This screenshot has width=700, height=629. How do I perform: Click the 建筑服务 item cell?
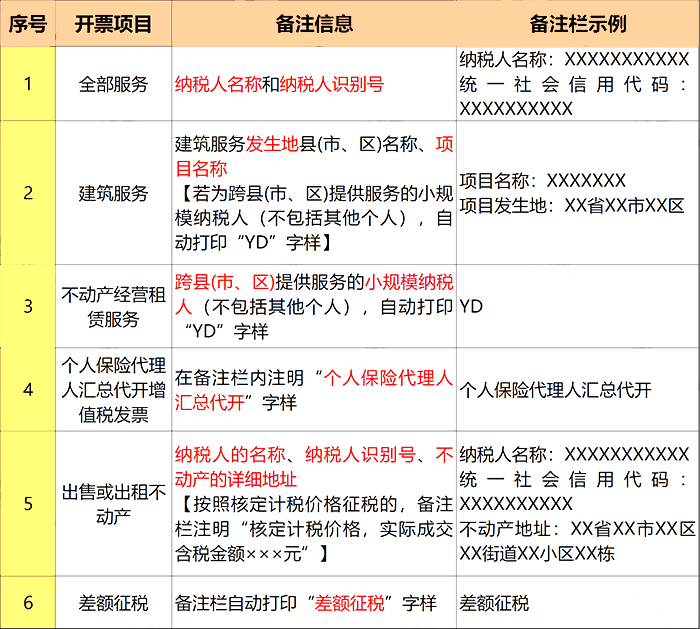(113, 193)
